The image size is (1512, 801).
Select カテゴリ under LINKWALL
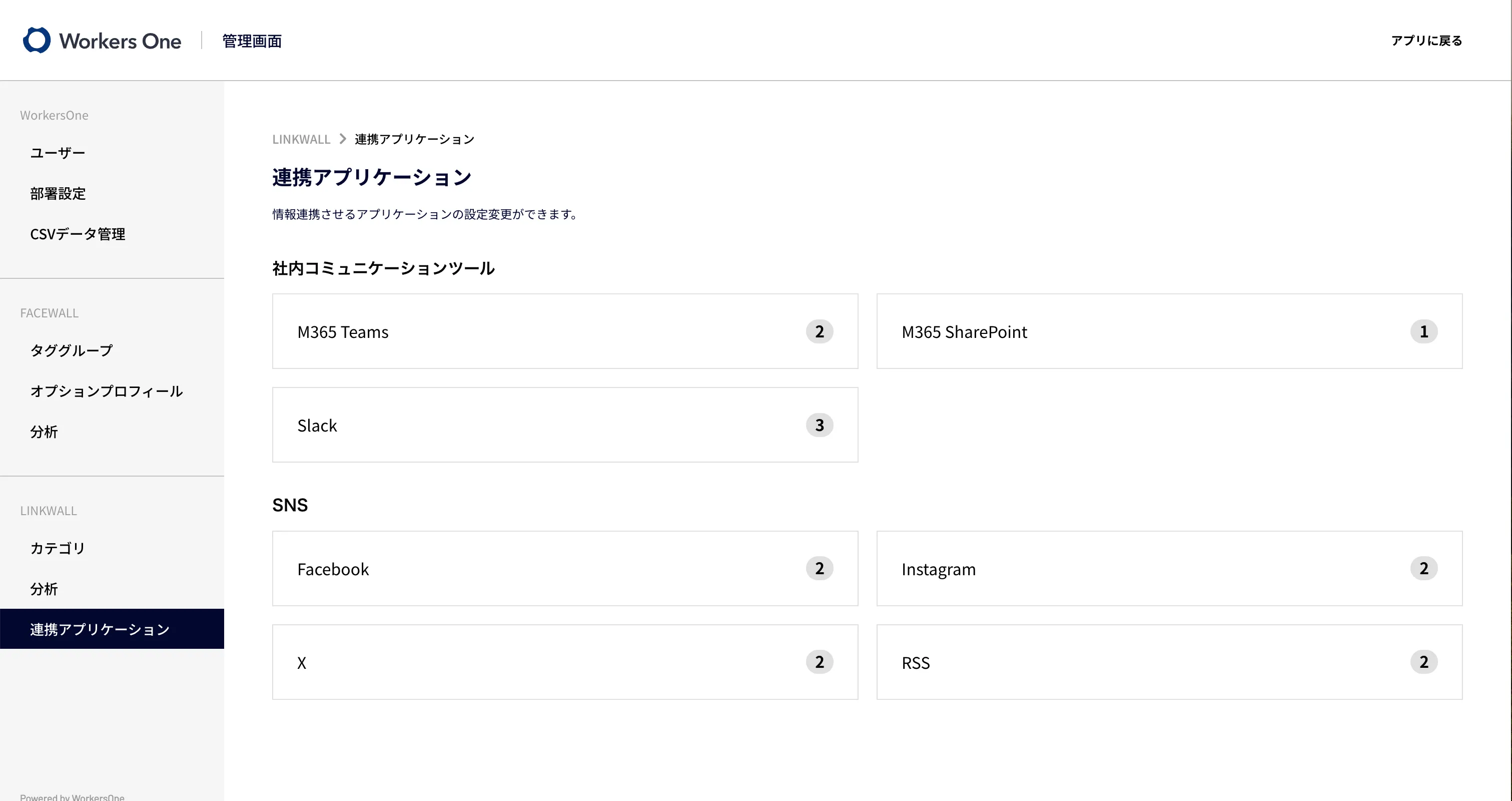pos(58,548)
